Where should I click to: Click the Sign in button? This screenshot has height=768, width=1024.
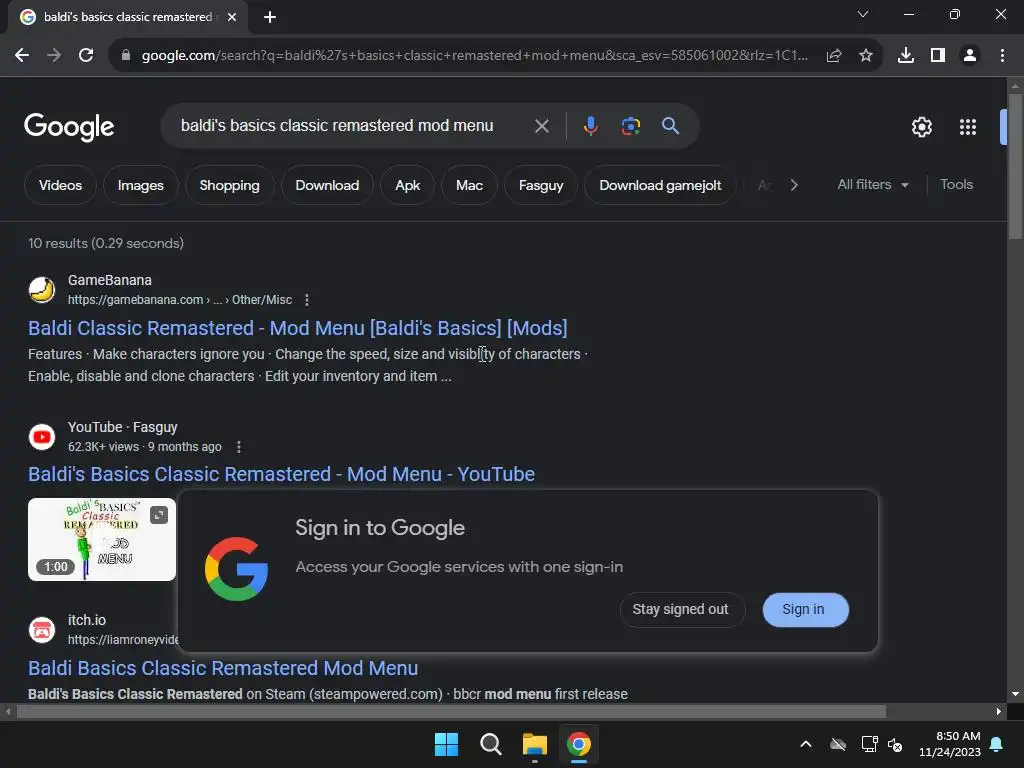(805, 610)
